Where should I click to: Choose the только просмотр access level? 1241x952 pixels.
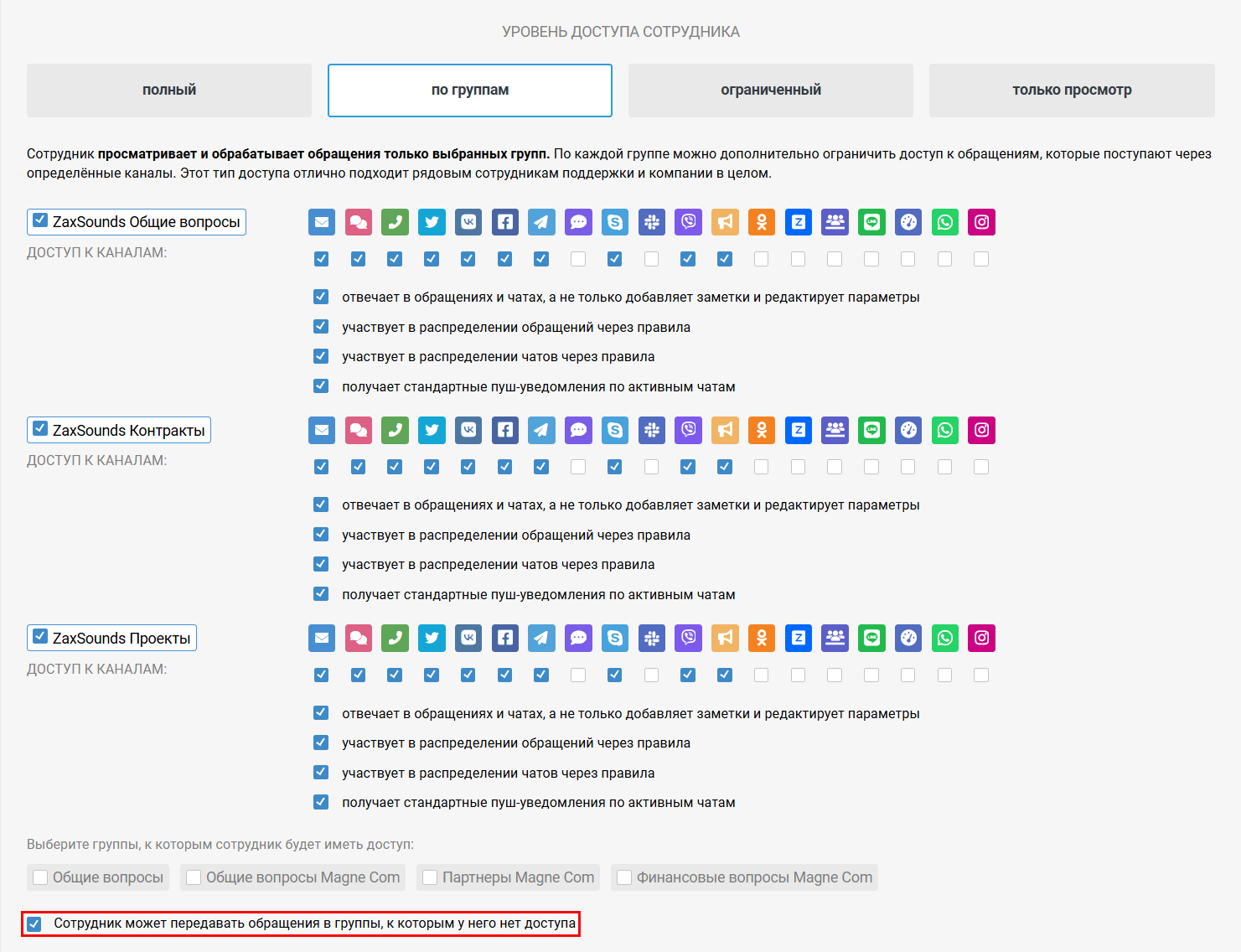point(1071,91)
